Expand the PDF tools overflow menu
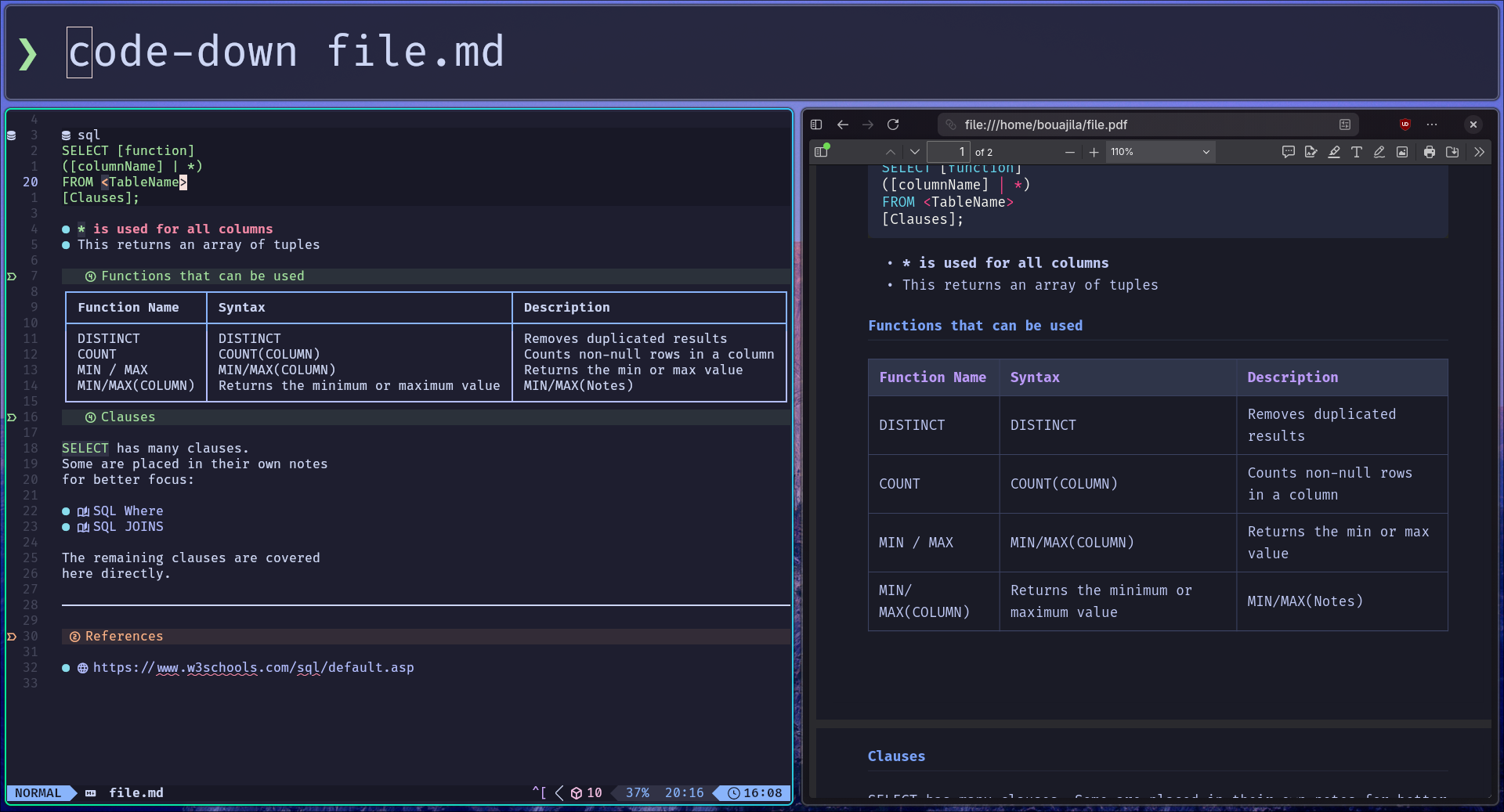 (1479, 152)
